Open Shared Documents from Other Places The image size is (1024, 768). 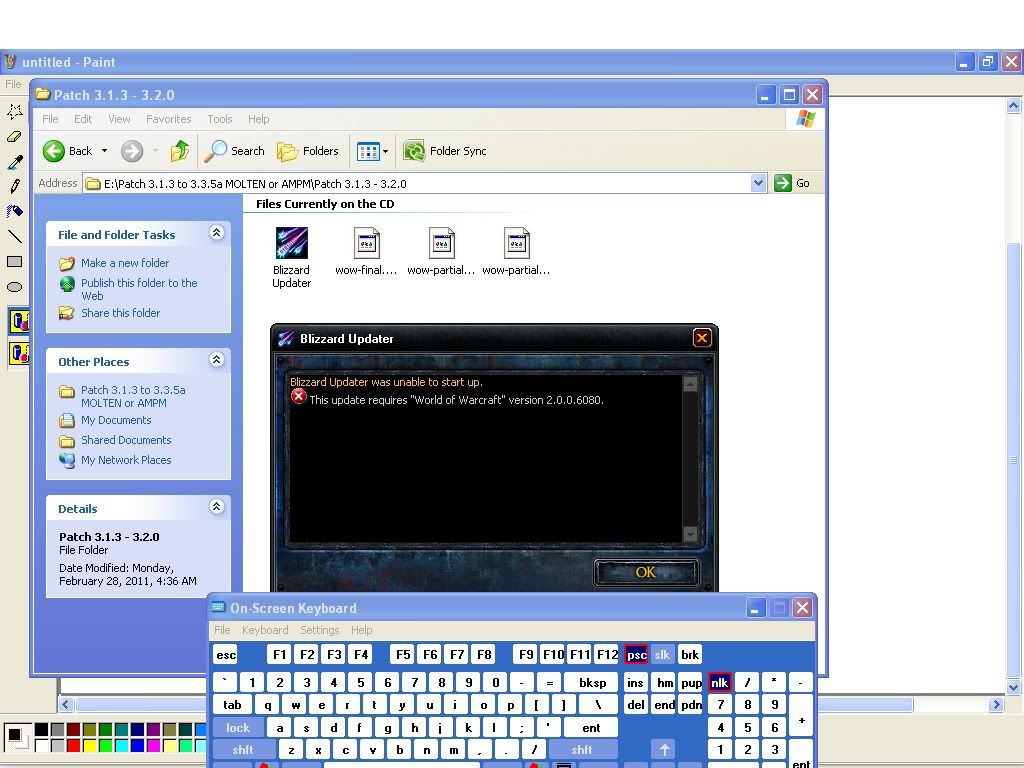[x=126, y=440]
